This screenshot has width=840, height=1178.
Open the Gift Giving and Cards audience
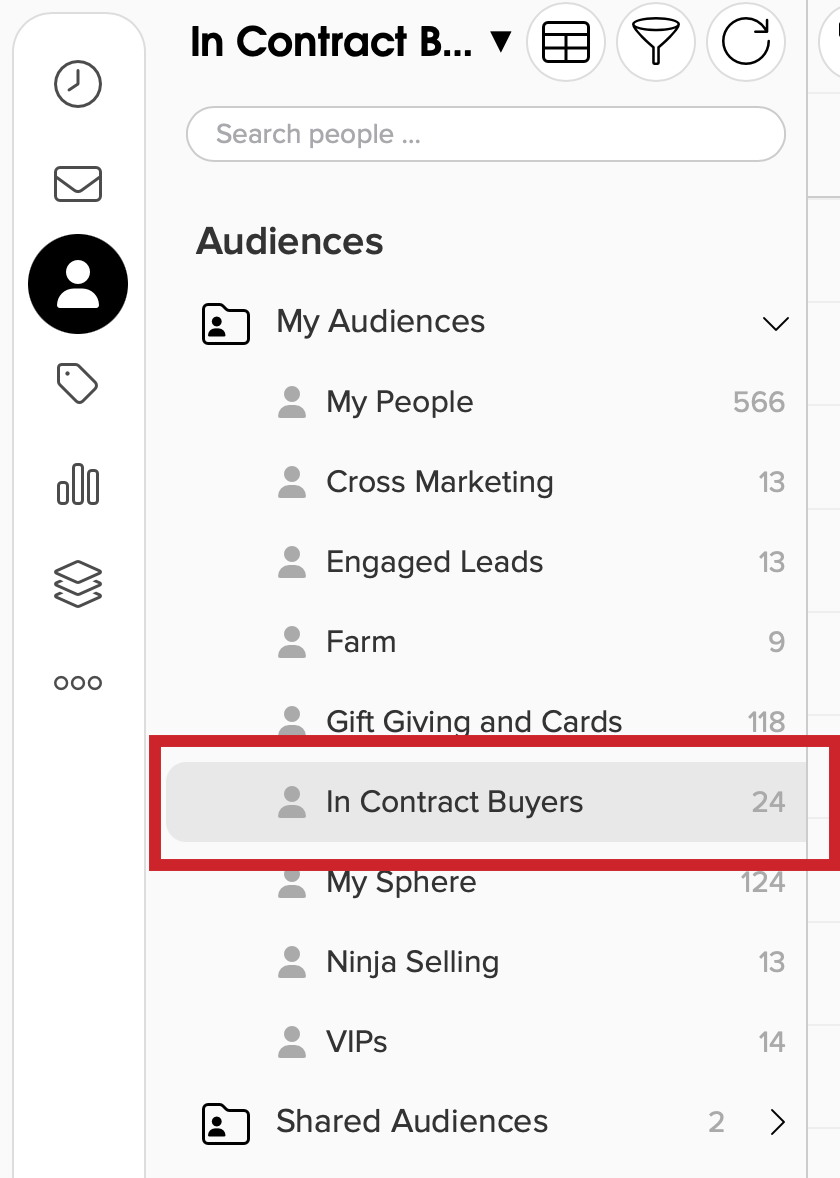coord(473,721)
